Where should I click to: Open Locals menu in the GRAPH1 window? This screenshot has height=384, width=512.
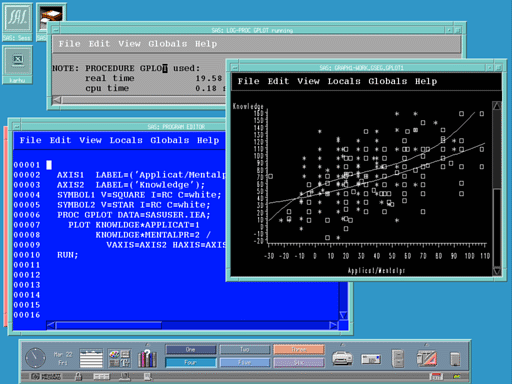pyautogui.click(x=344, y=81)
